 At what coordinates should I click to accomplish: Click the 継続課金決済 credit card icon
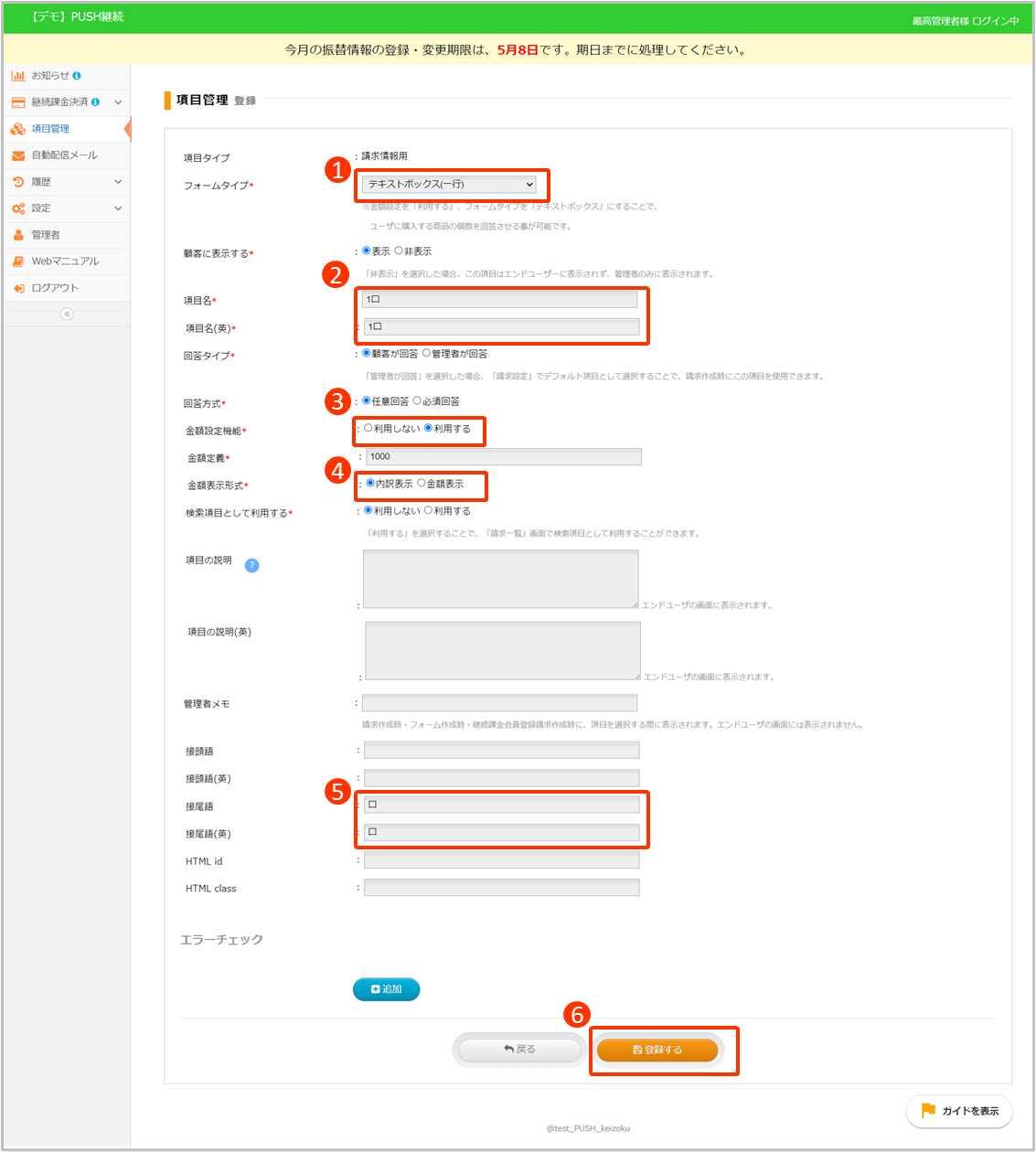click(18, 102)
